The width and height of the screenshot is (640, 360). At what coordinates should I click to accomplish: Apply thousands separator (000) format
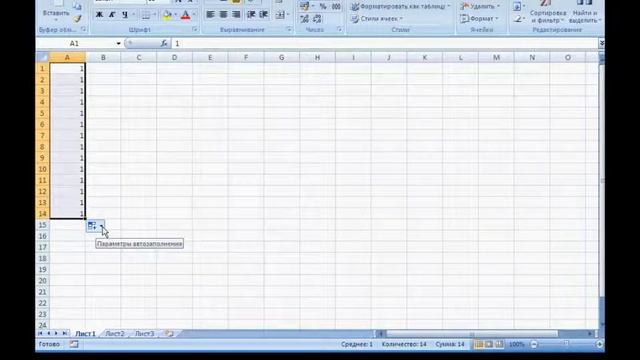click(336, 6)
